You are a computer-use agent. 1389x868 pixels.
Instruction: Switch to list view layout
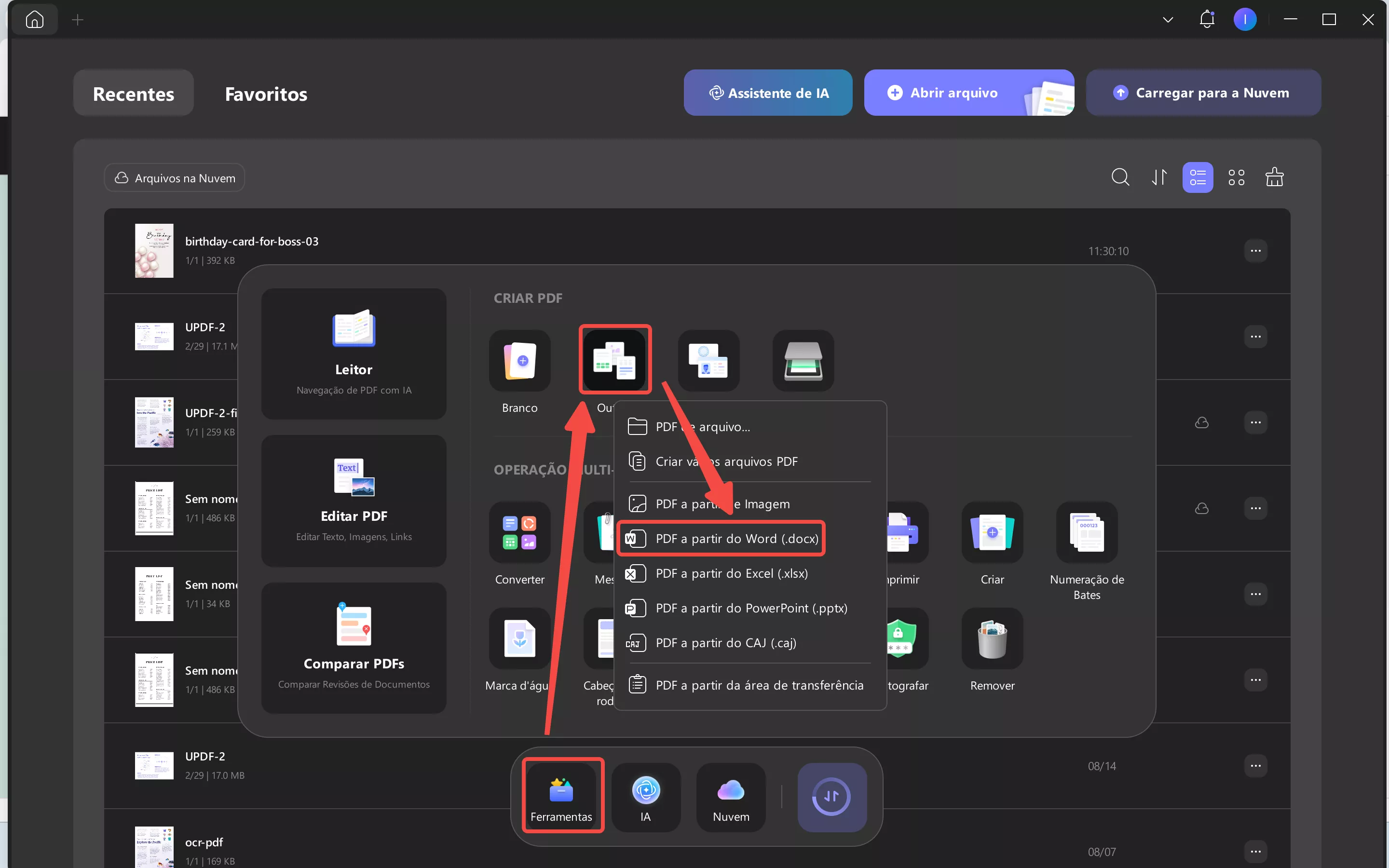(x=1198, y=177)
